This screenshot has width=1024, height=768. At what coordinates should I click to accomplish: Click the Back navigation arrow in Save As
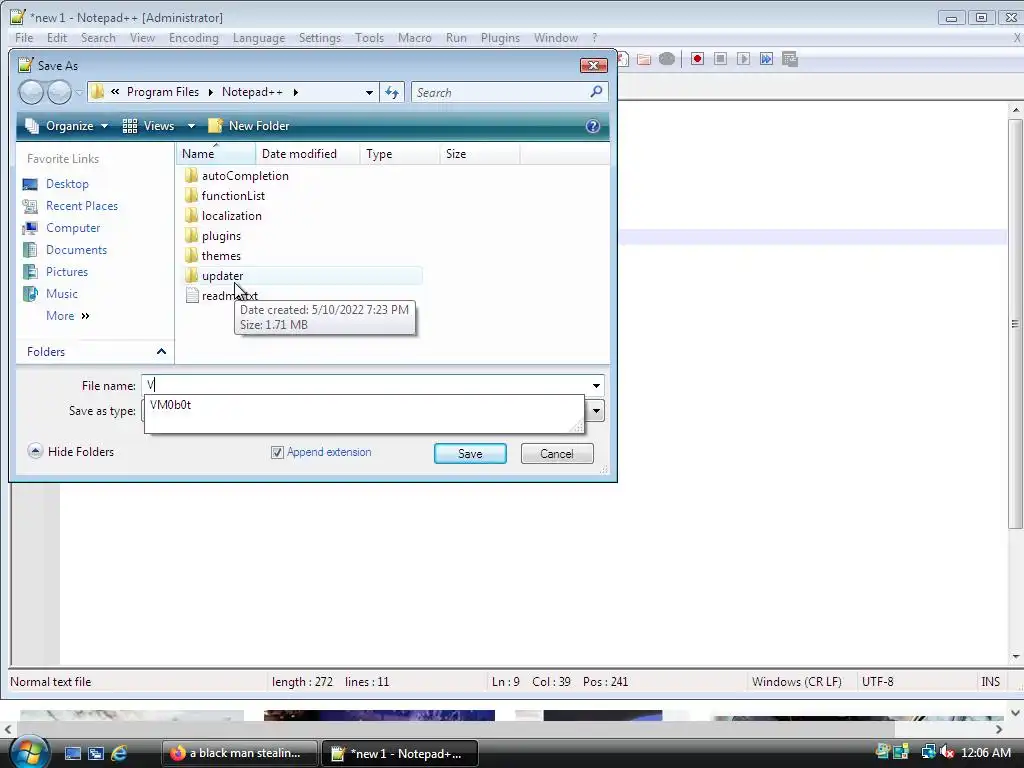(x=31, y=92)
